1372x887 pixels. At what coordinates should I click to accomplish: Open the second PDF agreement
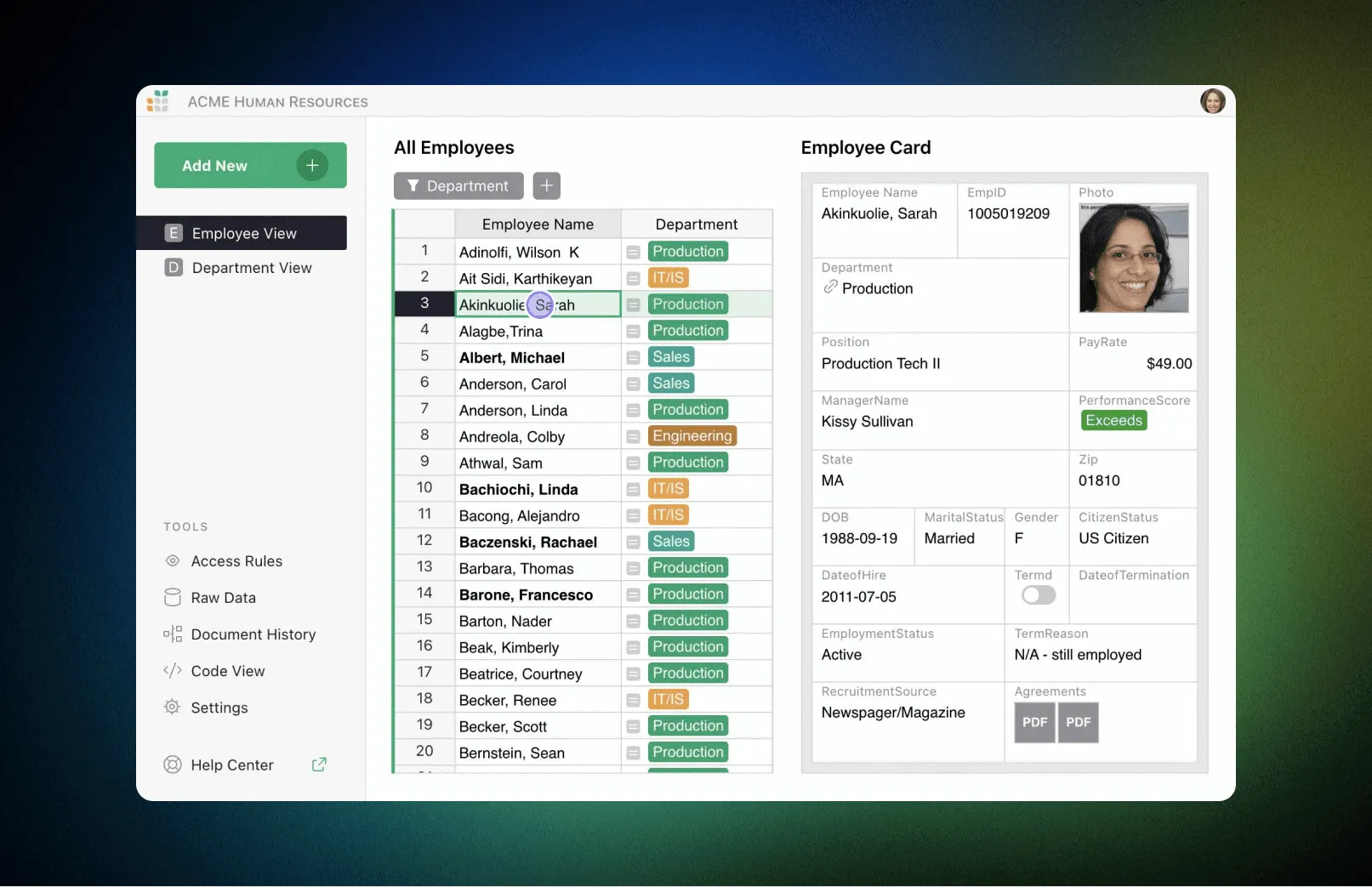tap(1079, 722)
